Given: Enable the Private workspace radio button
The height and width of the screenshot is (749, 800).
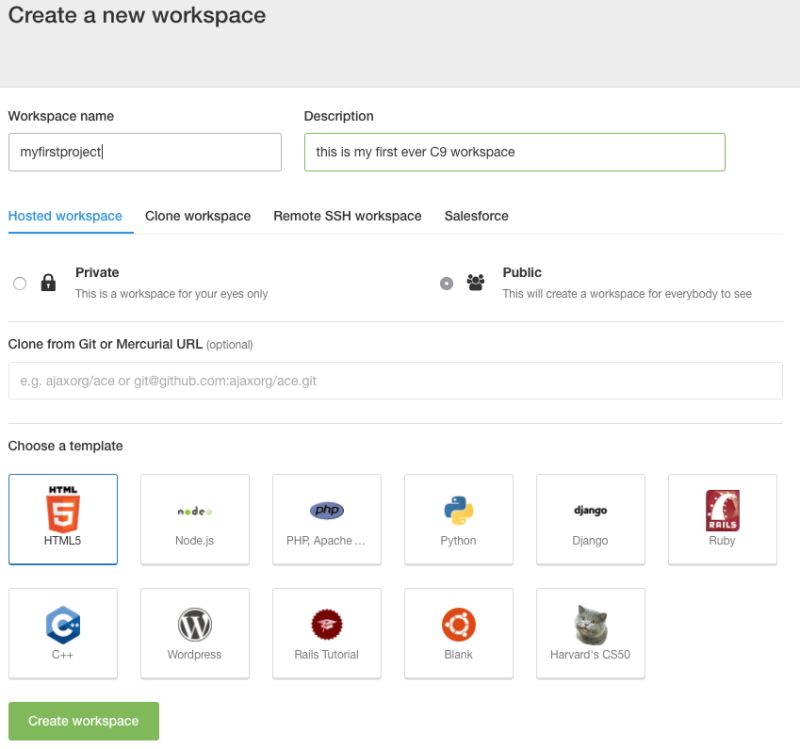Looking at the screenshot, I should click(19, 283).
